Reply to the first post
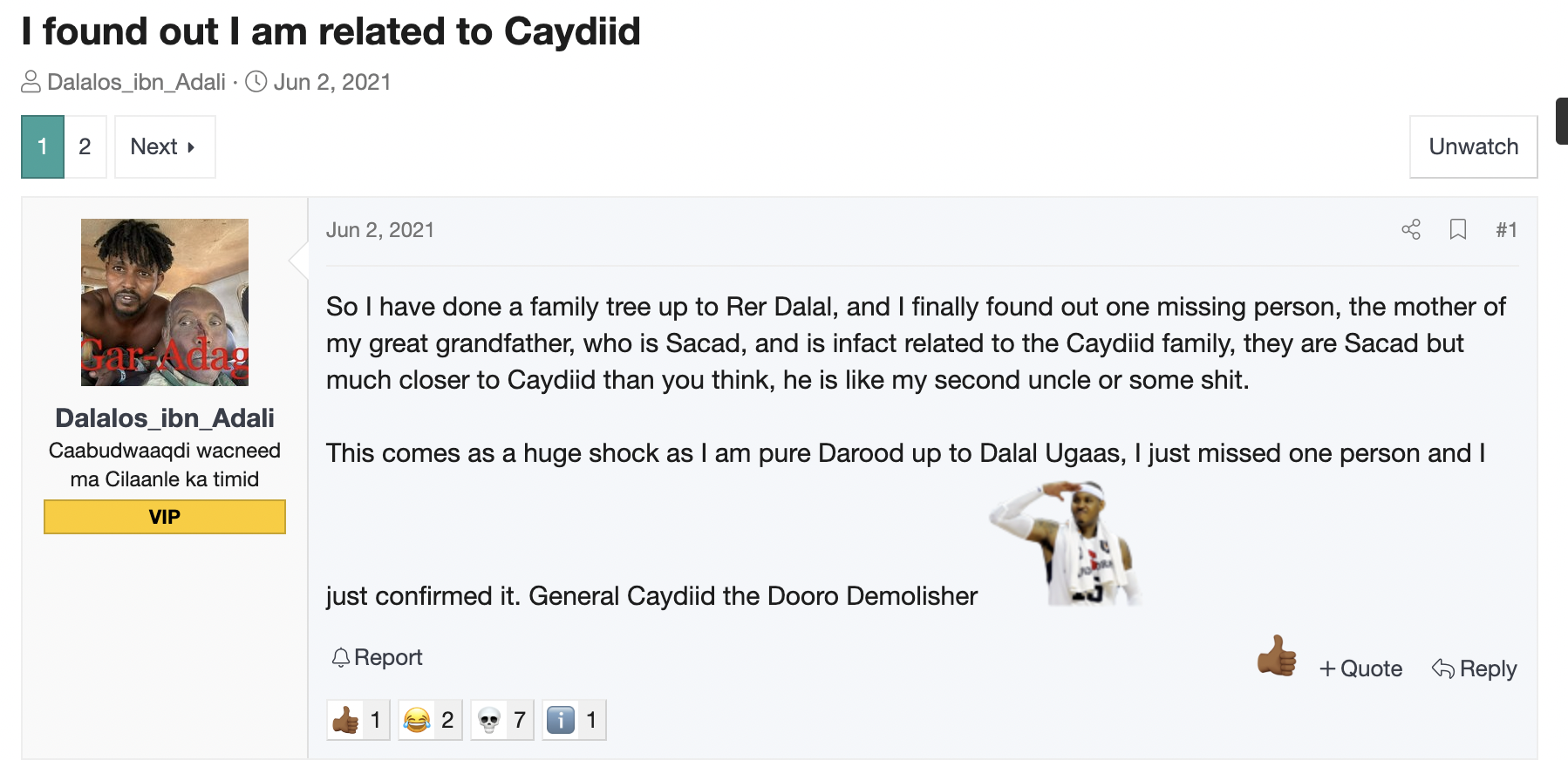 1475,668
